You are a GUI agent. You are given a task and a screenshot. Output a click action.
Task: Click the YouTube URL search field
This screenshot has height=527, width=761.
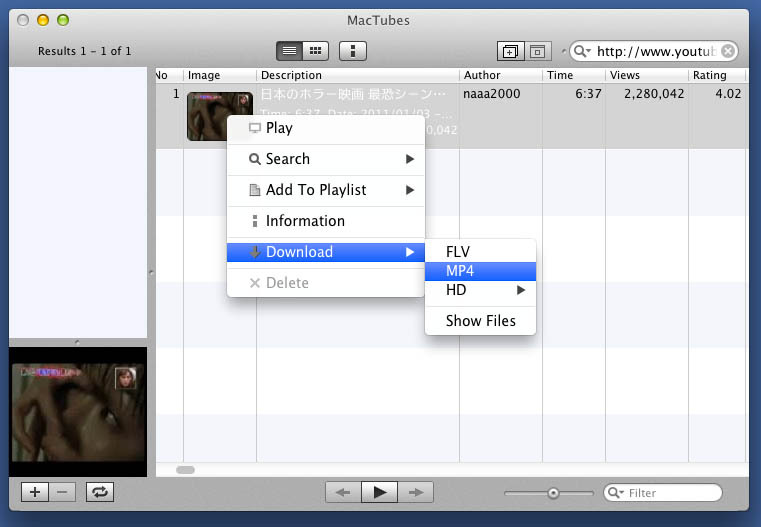(655, 51)
